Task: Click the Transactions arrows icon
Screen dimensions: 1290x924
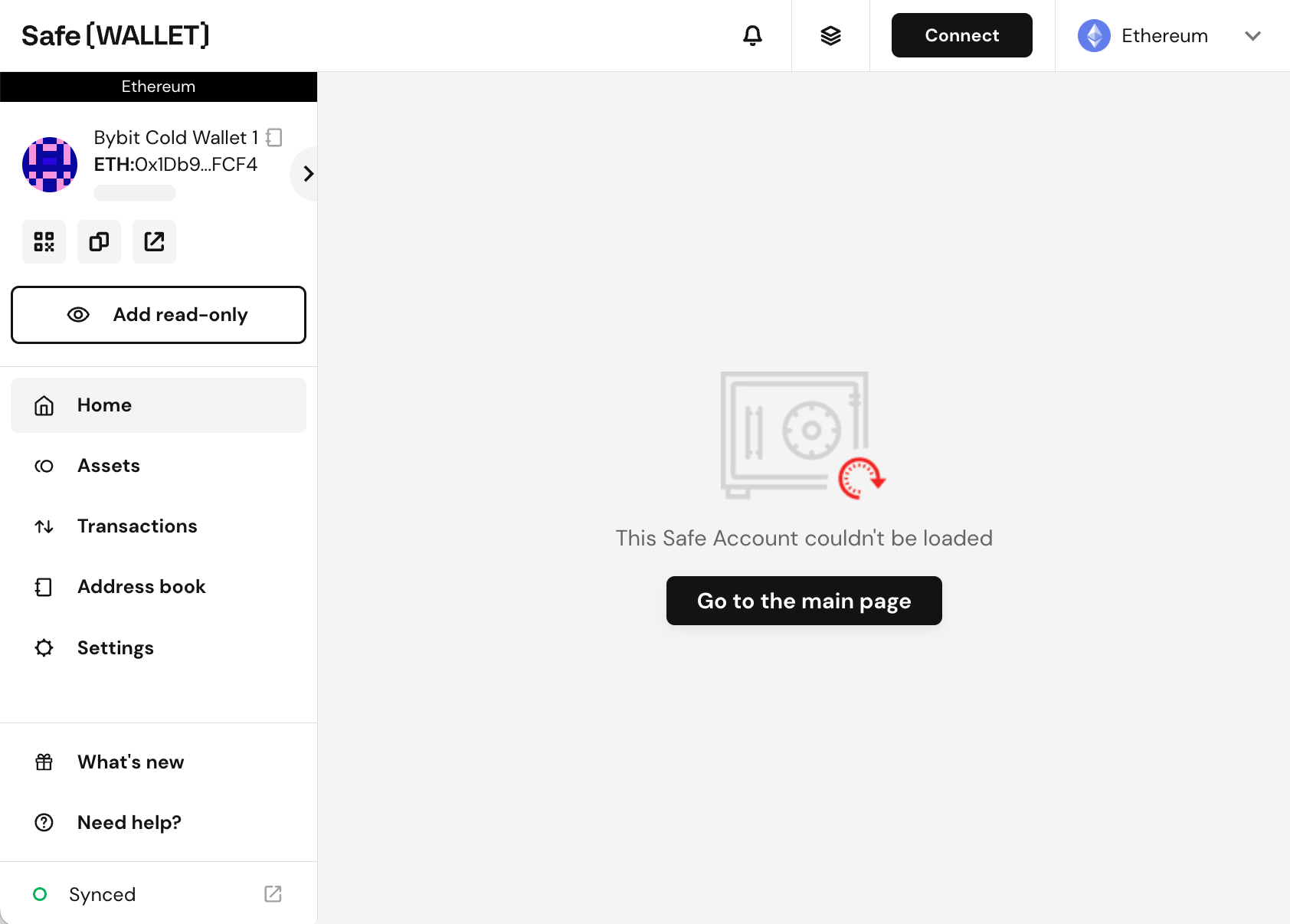Action: click(x=44, y=526)
